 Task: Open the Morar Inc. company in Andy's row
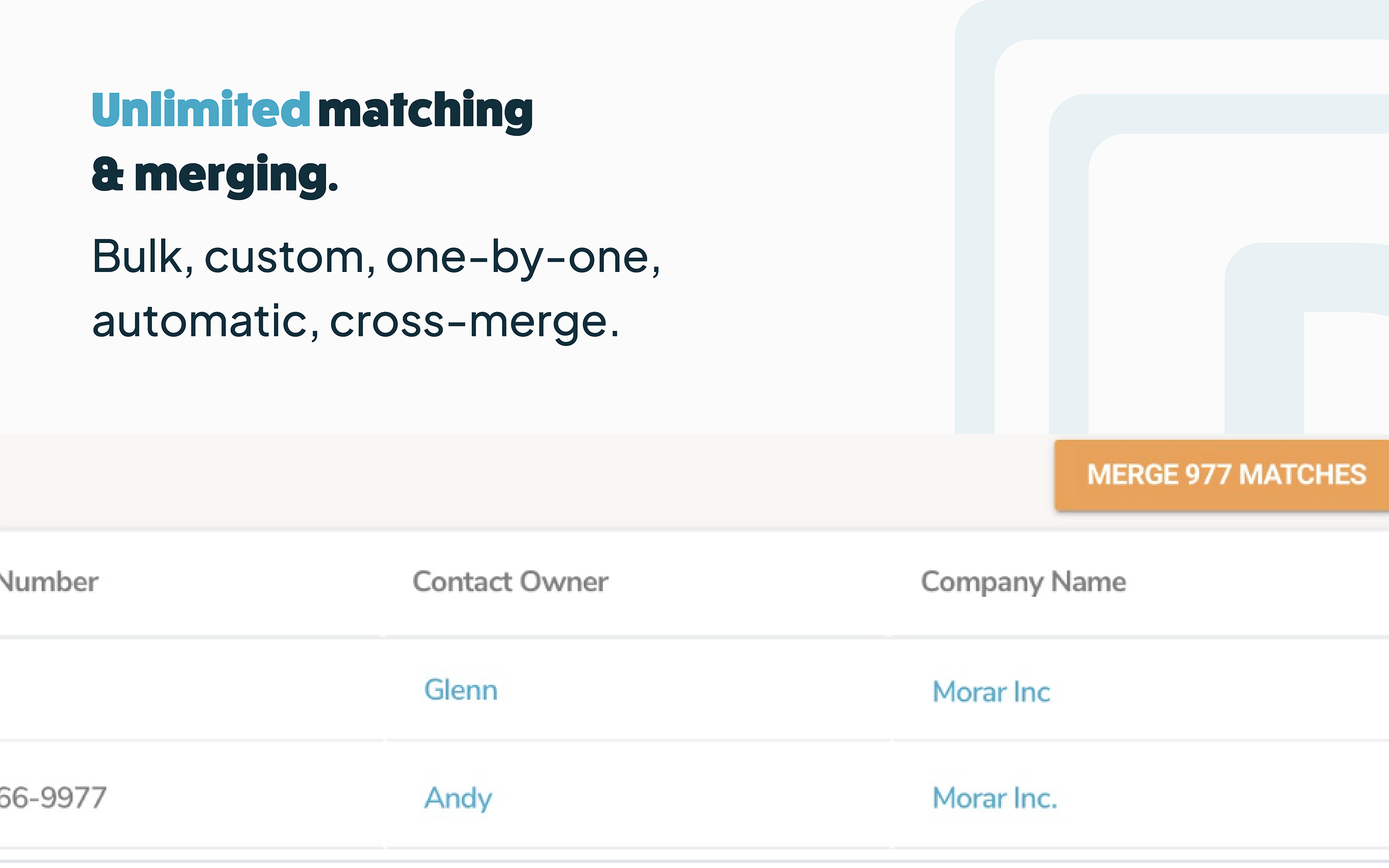coord(994,798)
